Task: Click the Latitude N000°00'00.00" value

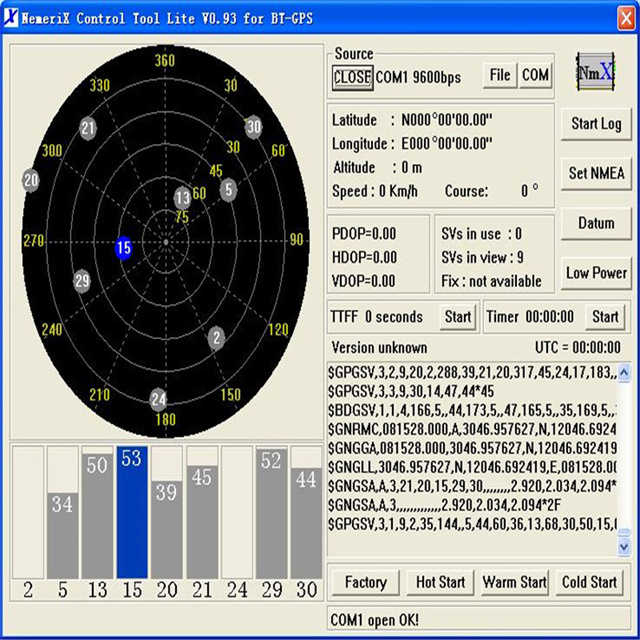Action: (447, 120)
